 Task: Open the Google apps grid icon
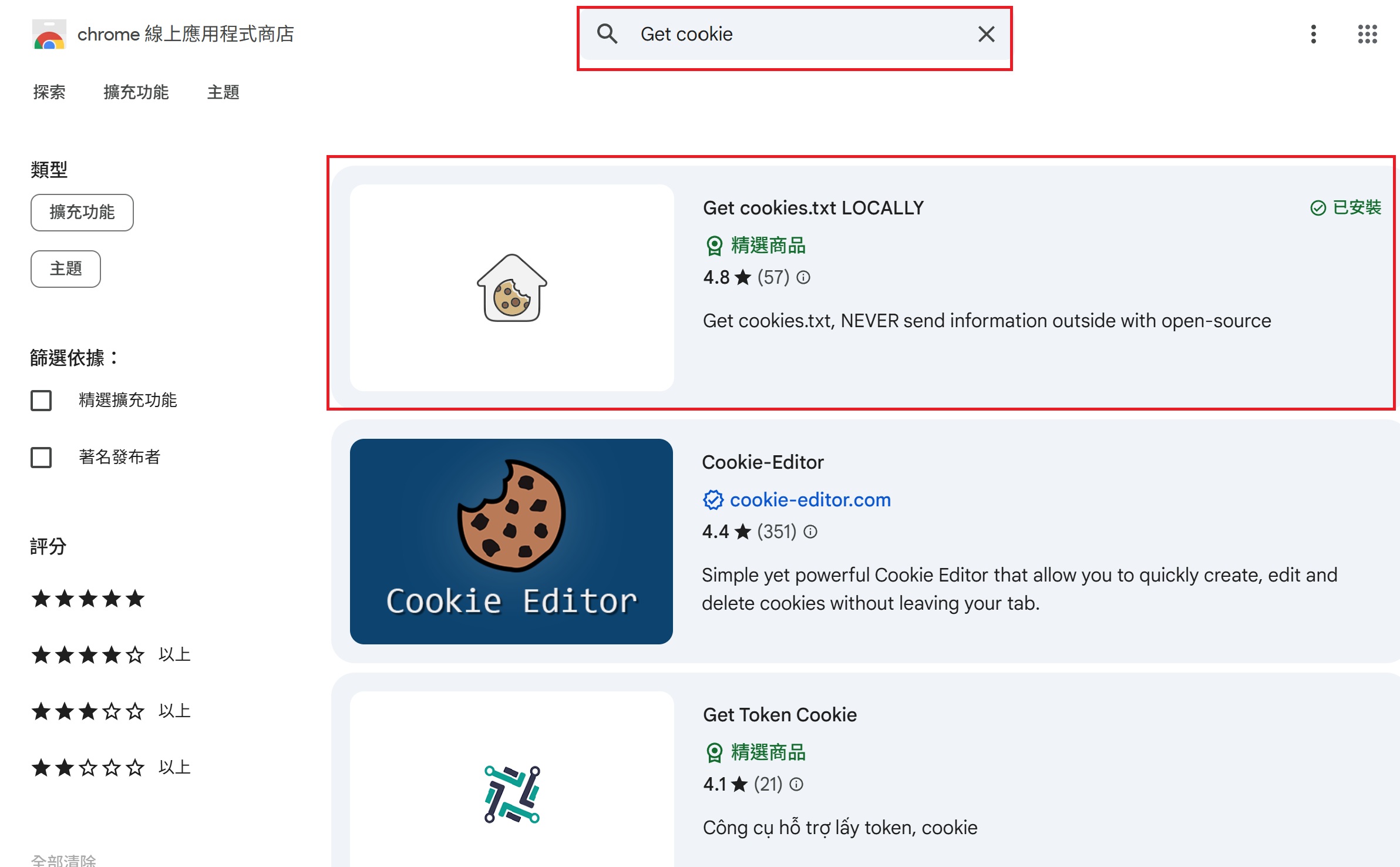pos(1368,34)
